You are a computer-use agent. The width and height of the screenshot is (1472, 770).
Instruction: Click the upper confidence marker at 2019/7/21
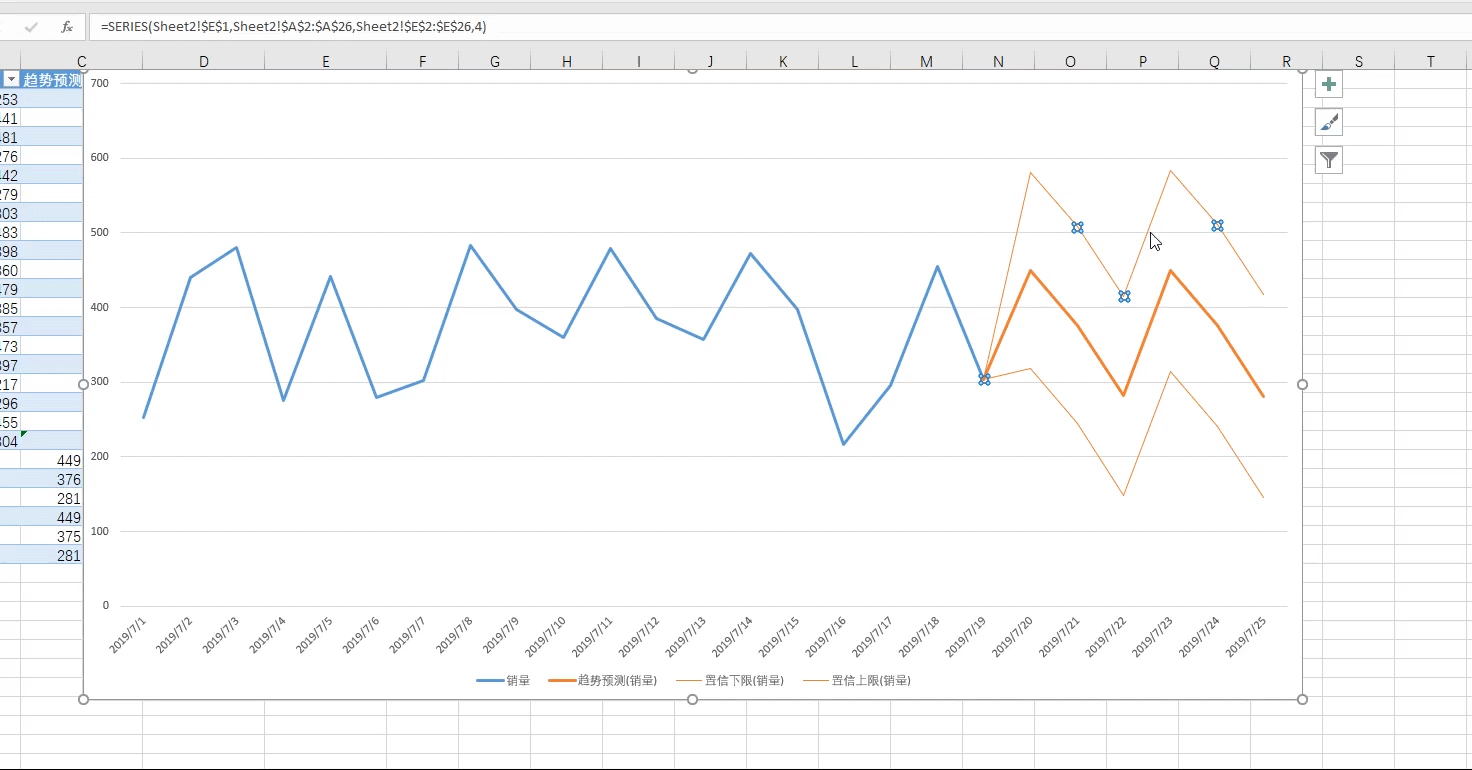tap(1077, 227)
